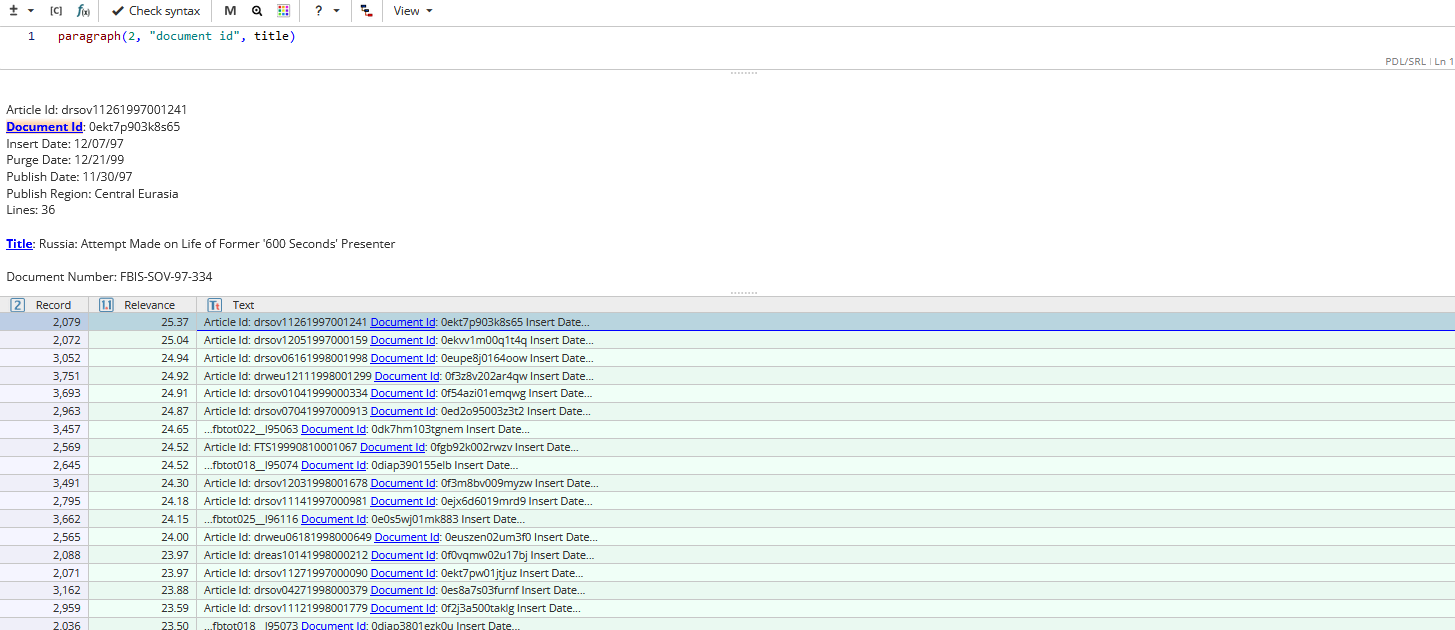Open Document Id link in record 3,052 row

coord(403,358)
